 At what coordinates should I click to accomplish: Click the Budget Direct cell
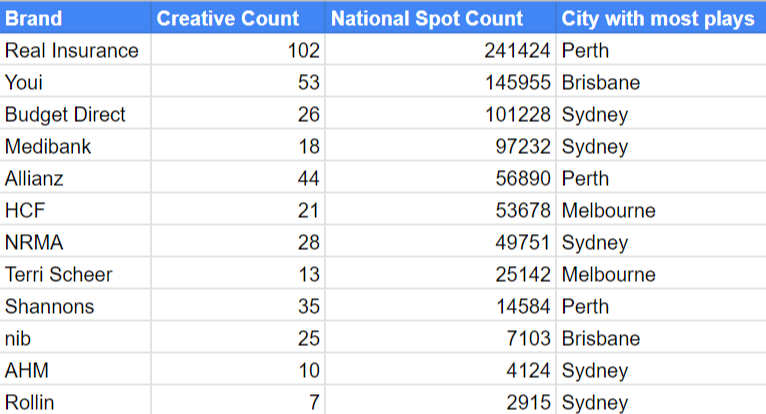click(x=75, y=113)
